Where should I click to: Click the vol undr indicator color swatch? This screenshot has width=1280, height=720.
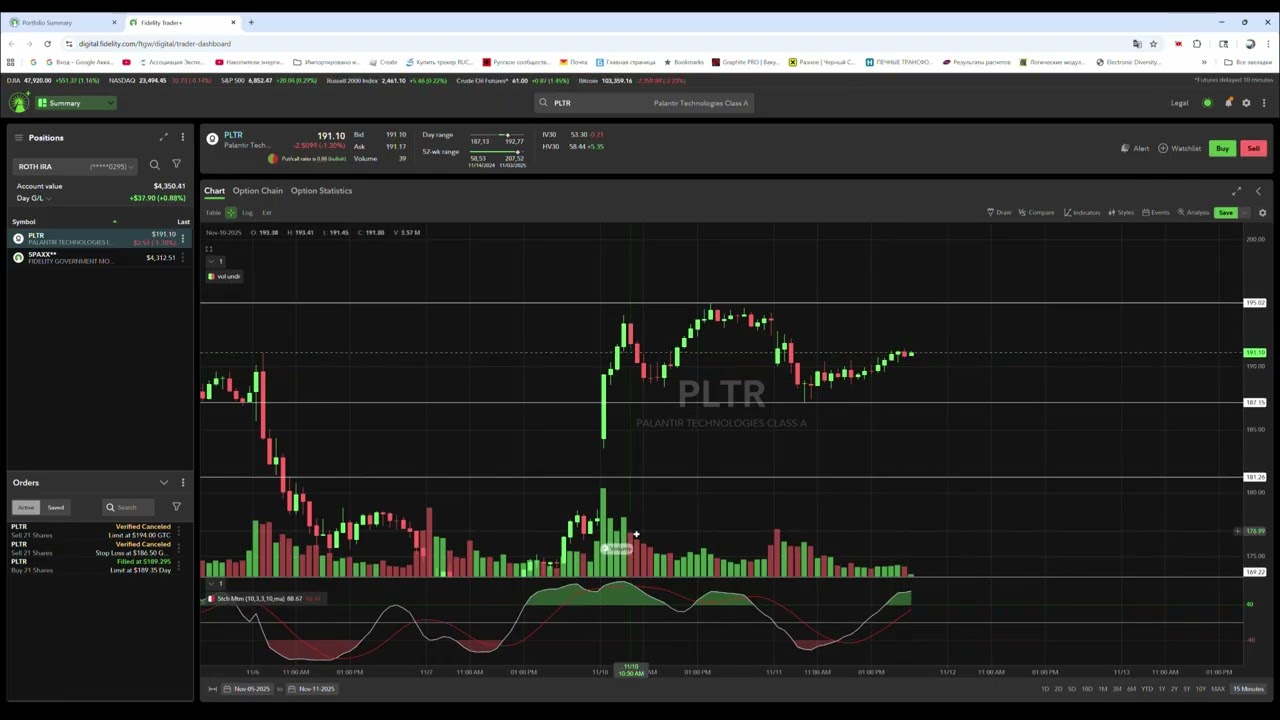211,276
